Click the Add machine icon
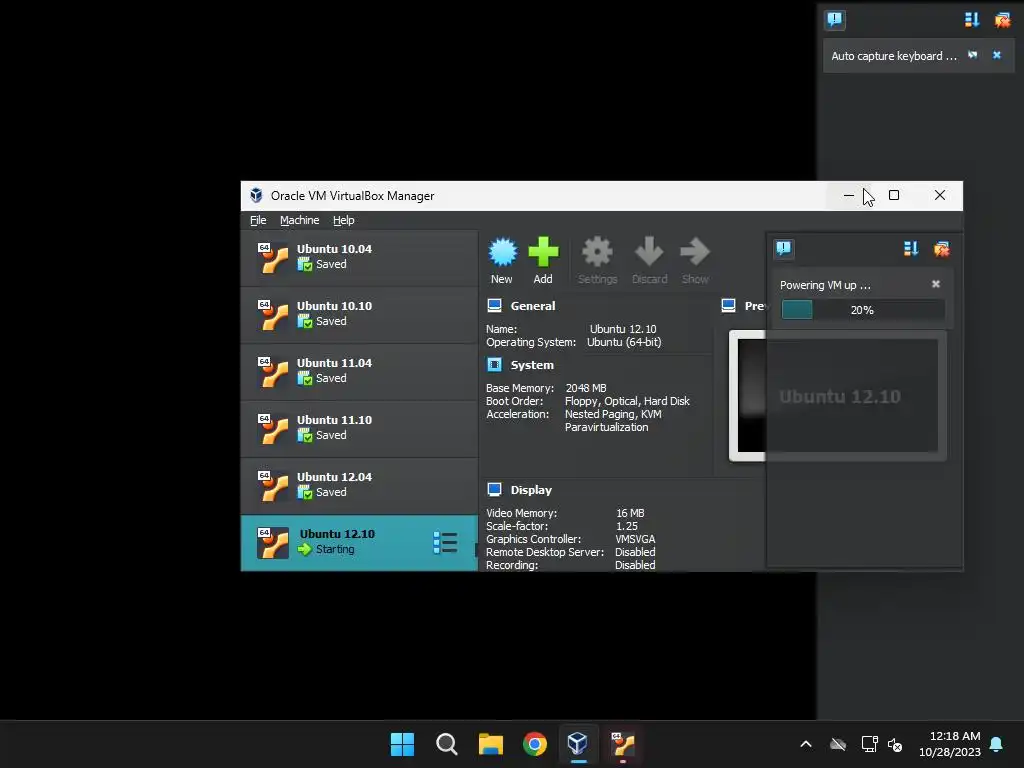1024x768 pixels. tap(543, 252)
